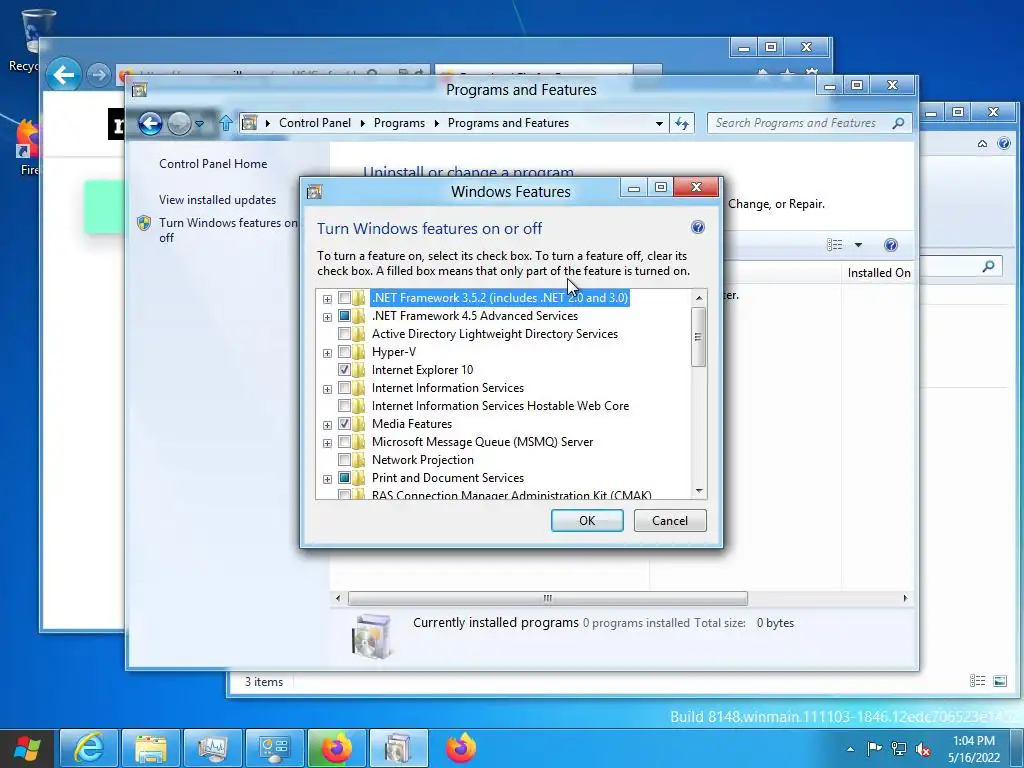The image size is (1024, 768).
Task: Click the help icon in the programs toolbar
Action: [890, 245]
